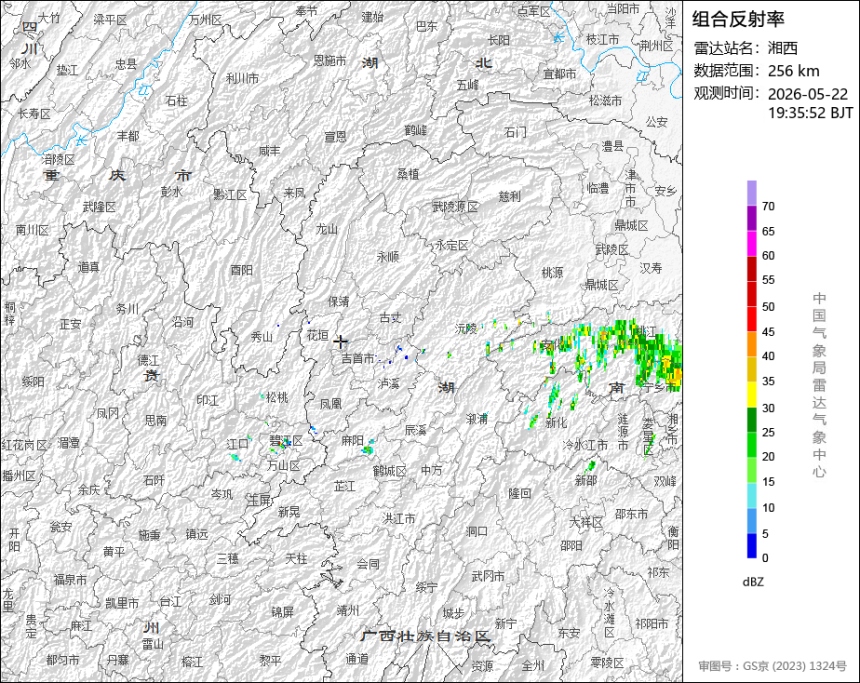The image size is (860, 683).
Task: Pick the light green 15–20 dBZ legend color
Action: point(751,470)
